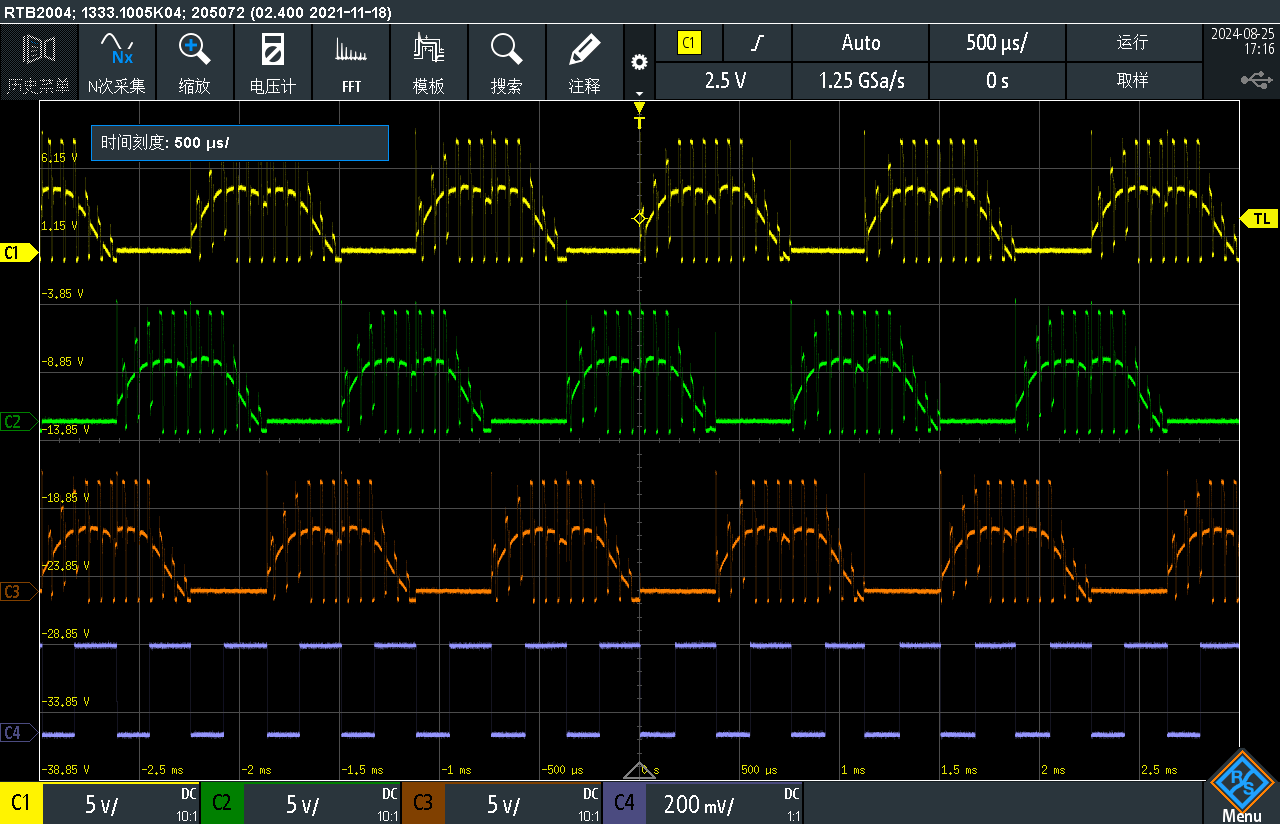Open C3 vertical scale 5 V/ setting
The width and height of the screenshot is (1280, 824).
point(504,805)
